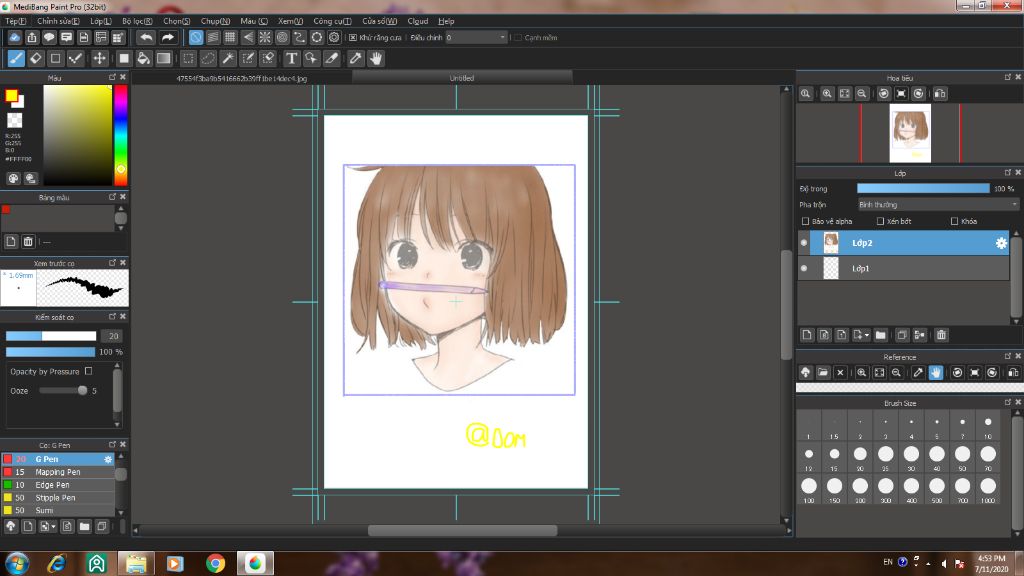Select the Eraser tool
This screenshot has width=1024, height=576.
(x=36, y=59)
